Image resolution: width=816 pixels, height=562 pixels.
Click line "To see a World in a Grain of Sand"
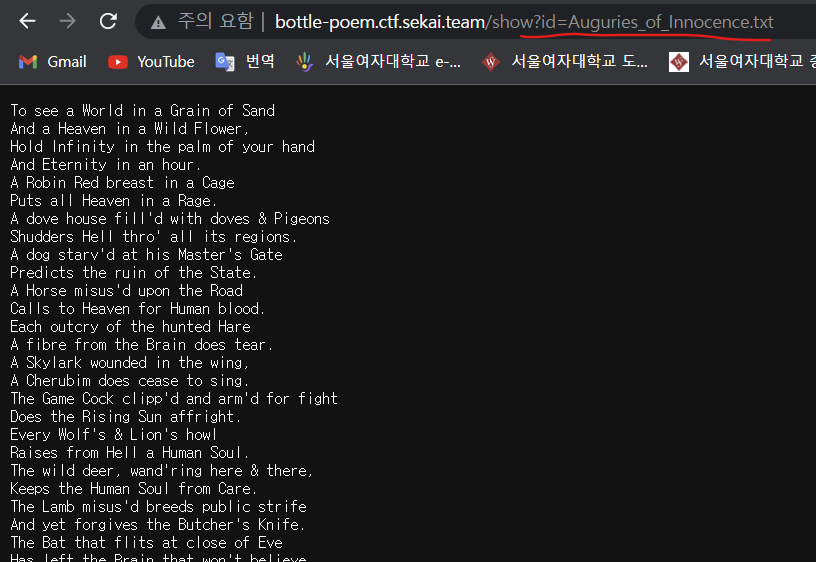(x=143, y=111)
